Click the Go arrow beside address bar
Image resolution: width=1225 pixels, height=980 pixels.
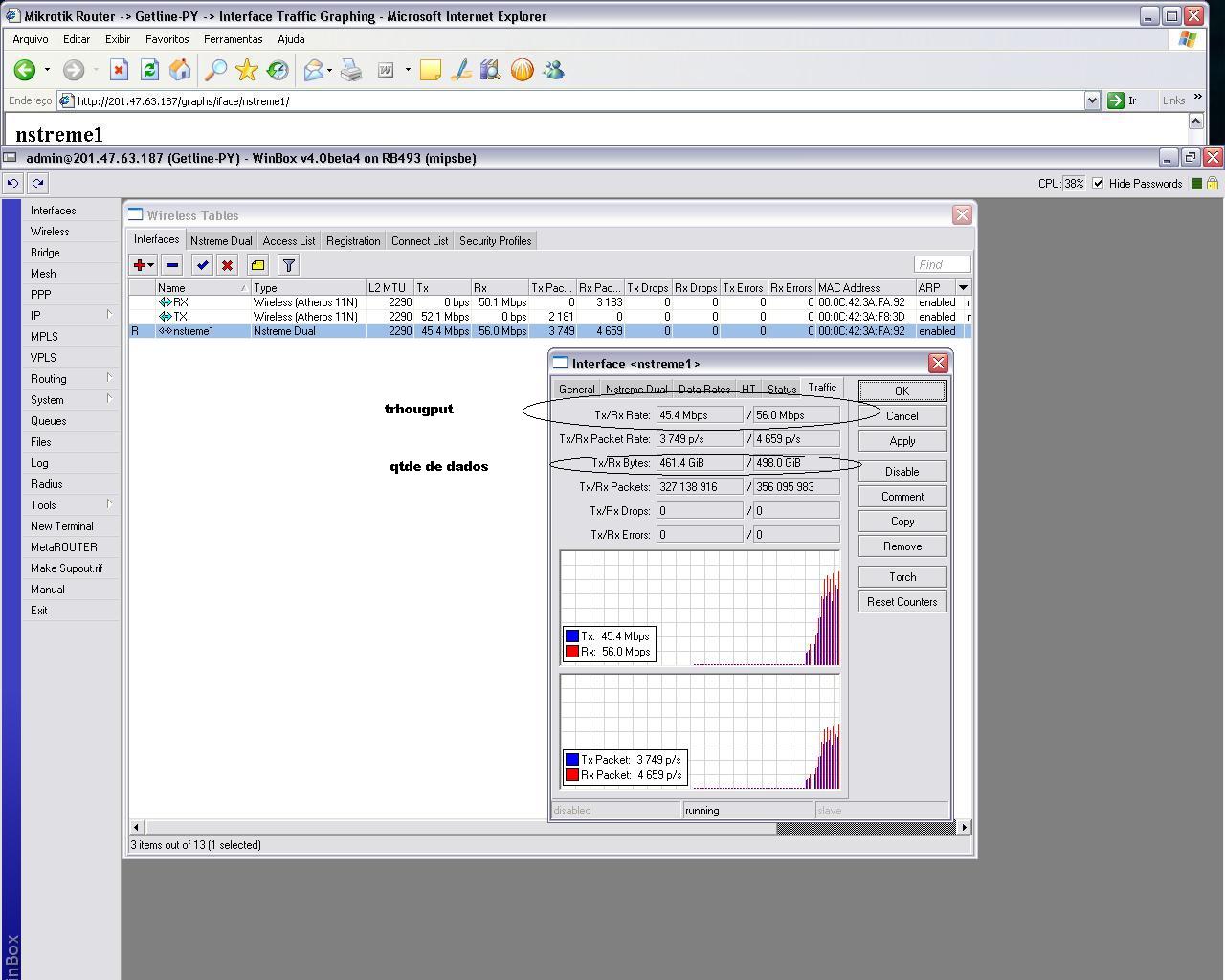pyautogui.click(x=1115, y=100)
